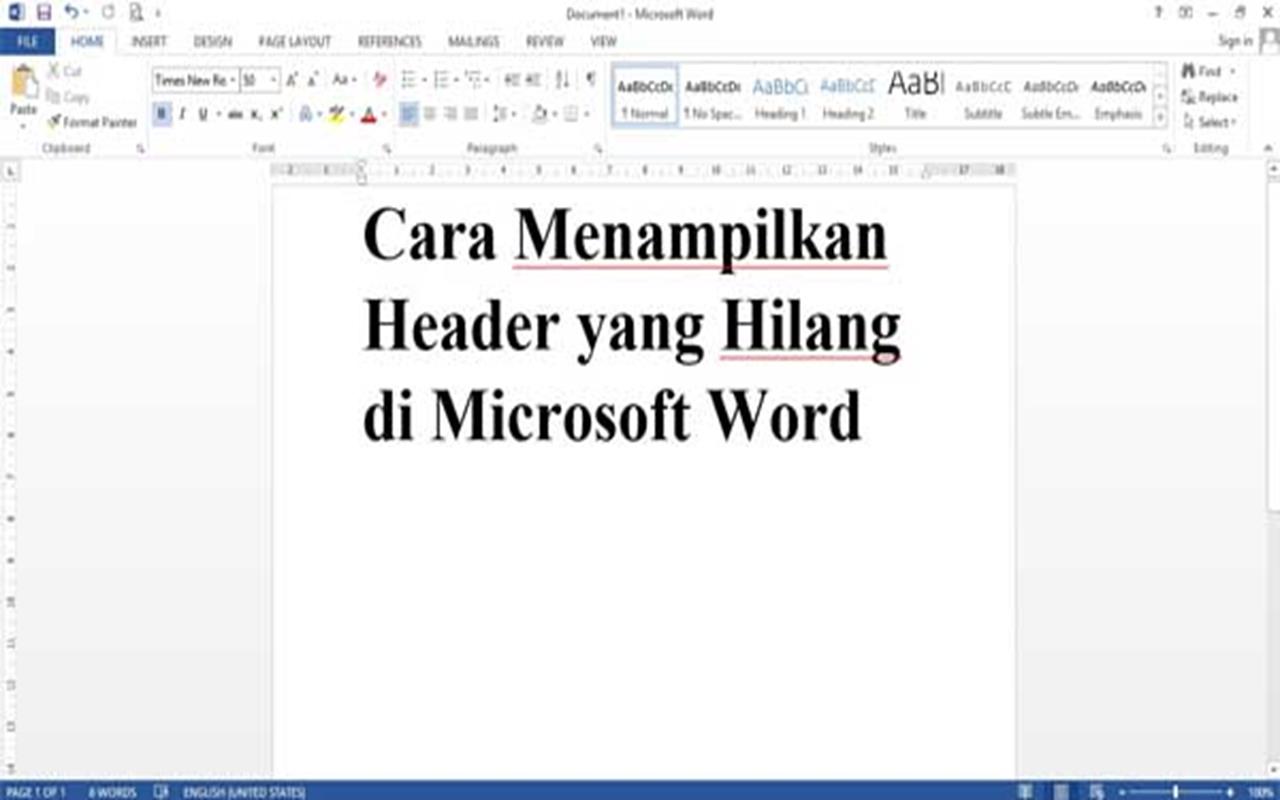Apply the Heading 1 style

(x=780, y=97)
